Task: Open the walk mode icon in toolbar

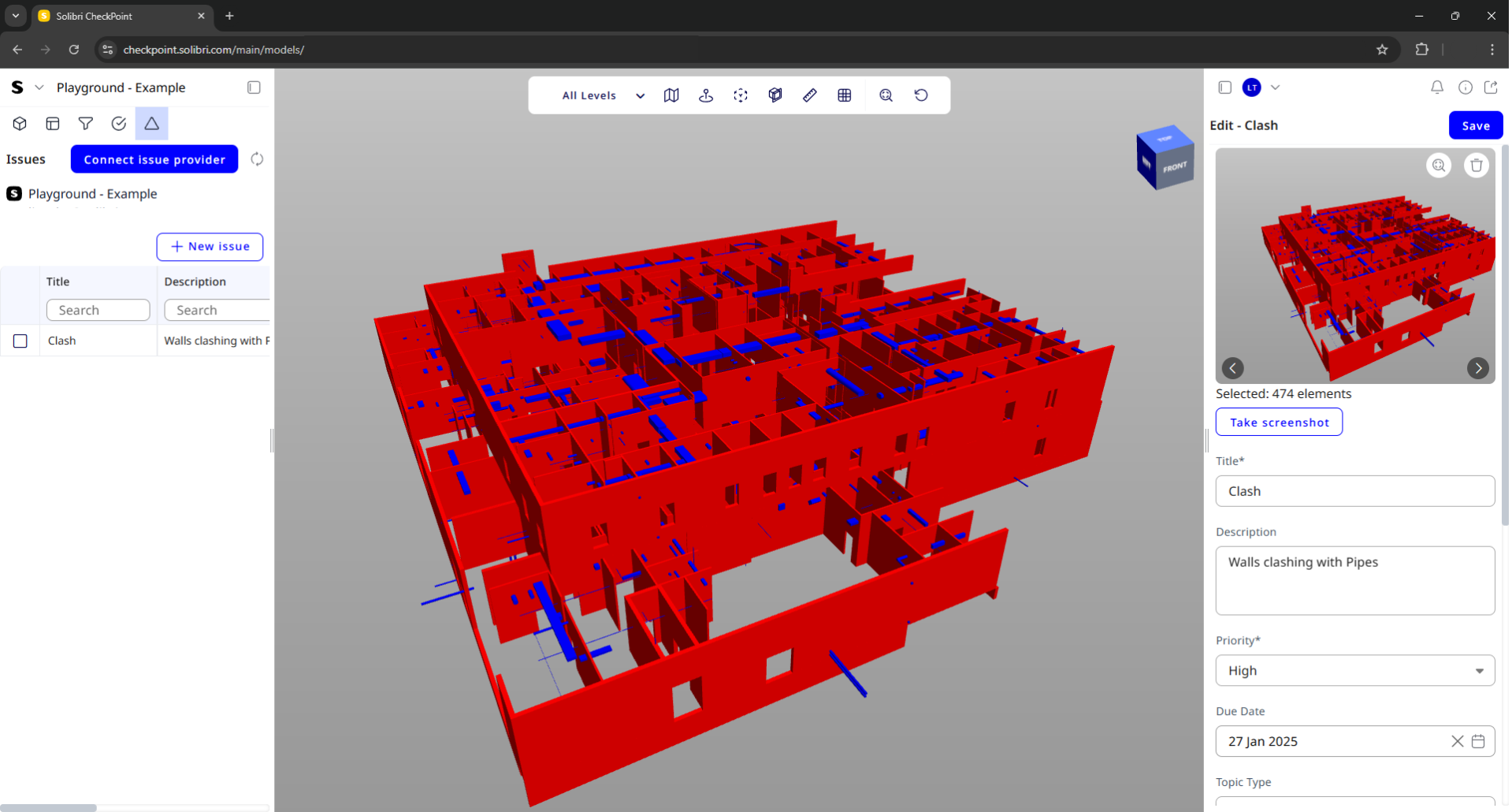Action: (x=706, y=95)
